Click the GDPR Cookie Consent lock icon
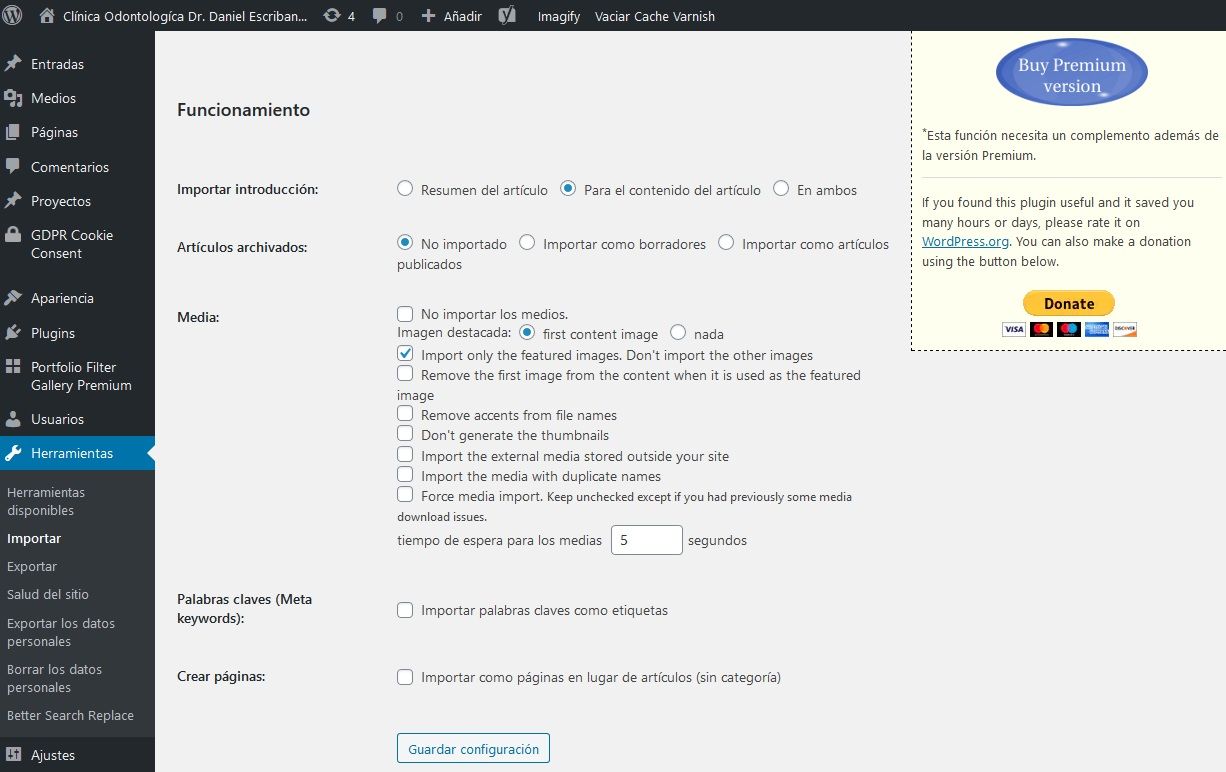Screen dimensions: 1226x772 13,235
